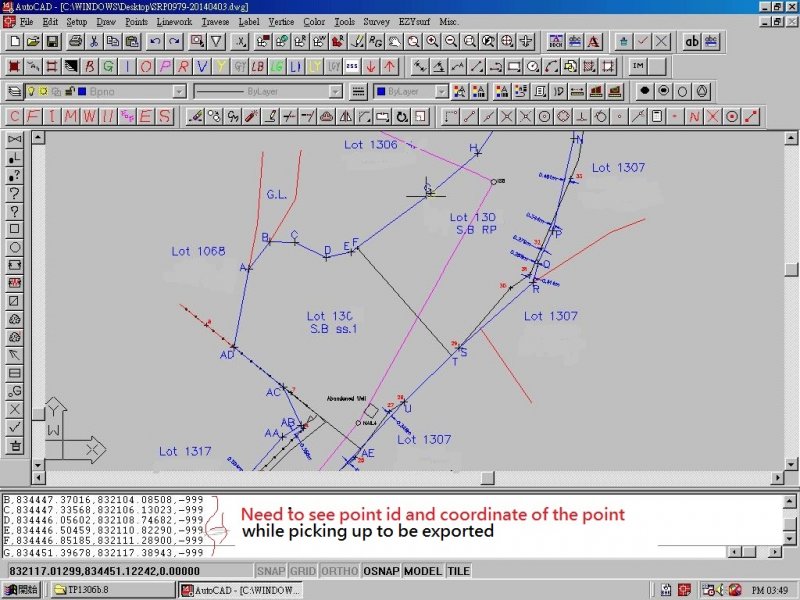Click the 'IM' toolbar button
Screen dimensions: 800x600
coord(638,66)
